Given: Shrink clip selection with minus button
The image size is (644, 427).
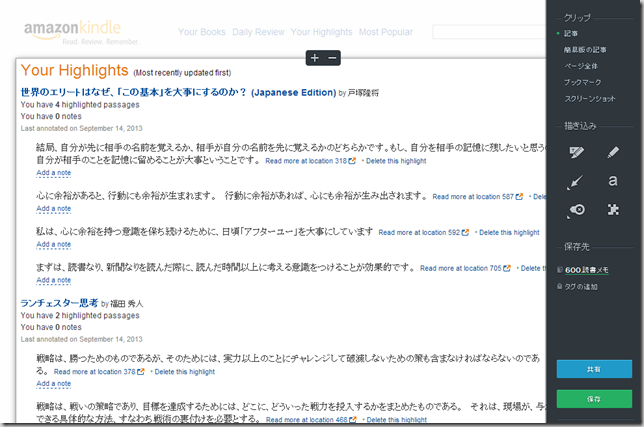Looking at the screenshot, I should 332,58.
